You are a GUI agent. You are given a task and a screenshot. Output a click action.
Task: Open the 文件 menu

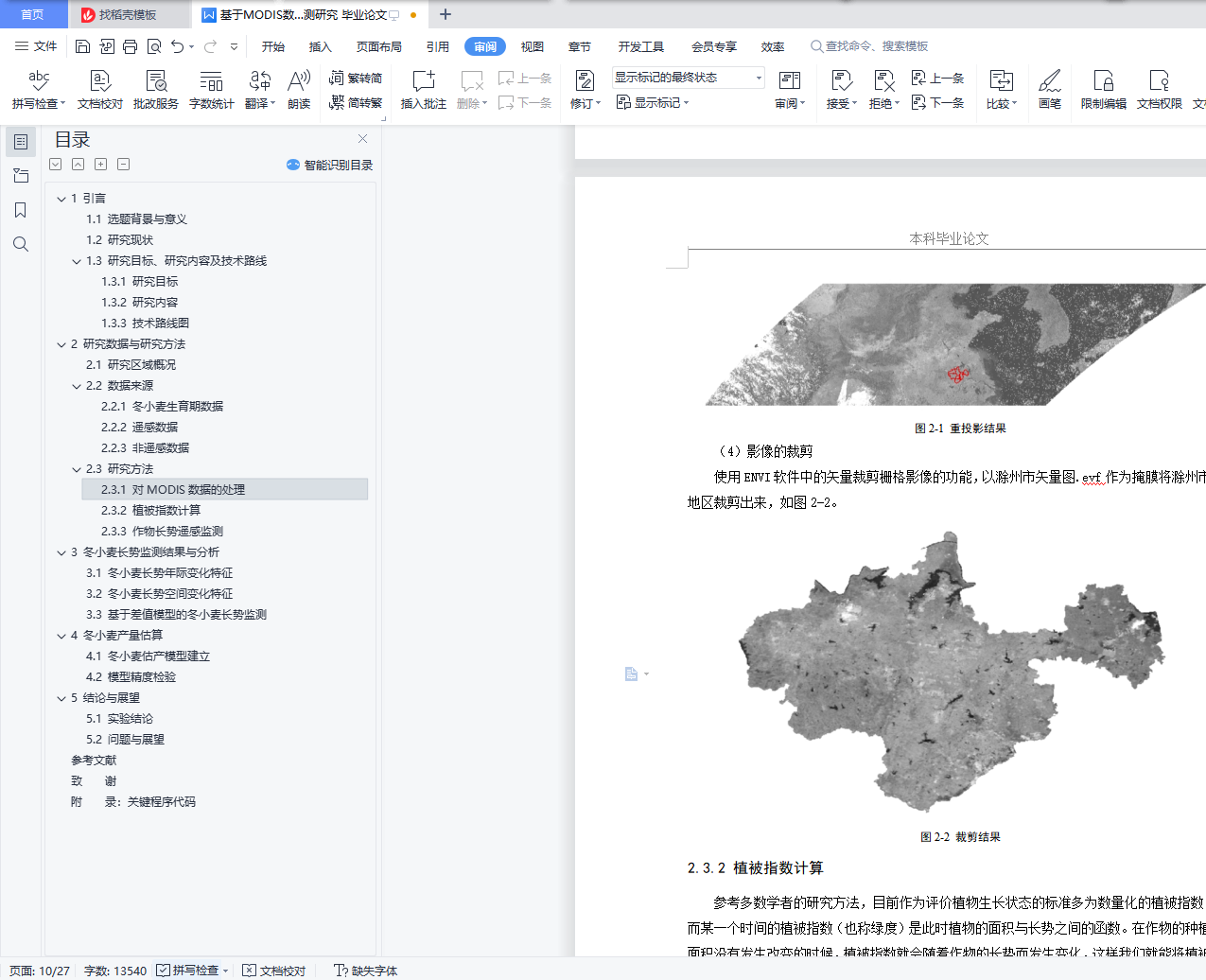[x=36, y=46]
